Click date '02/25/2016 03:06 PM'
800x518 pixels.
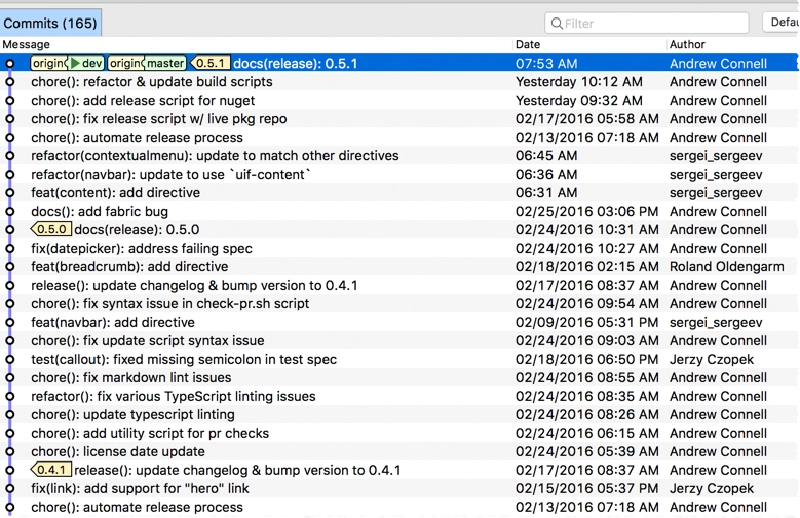587,211
